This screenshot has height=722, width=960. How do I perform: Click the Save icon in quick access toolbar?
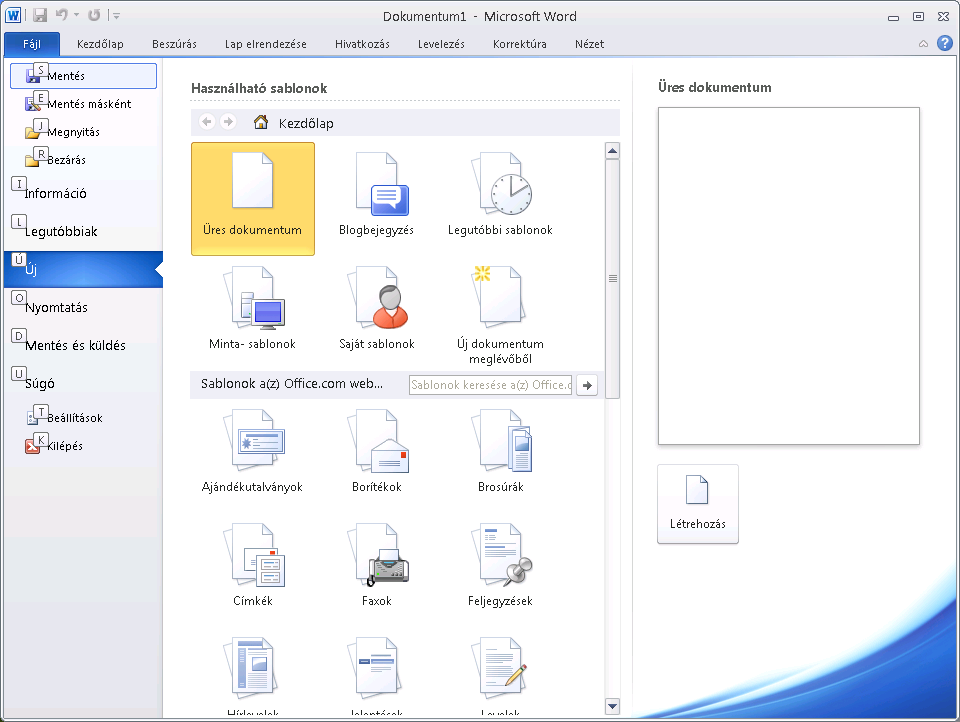coord(40,15)
